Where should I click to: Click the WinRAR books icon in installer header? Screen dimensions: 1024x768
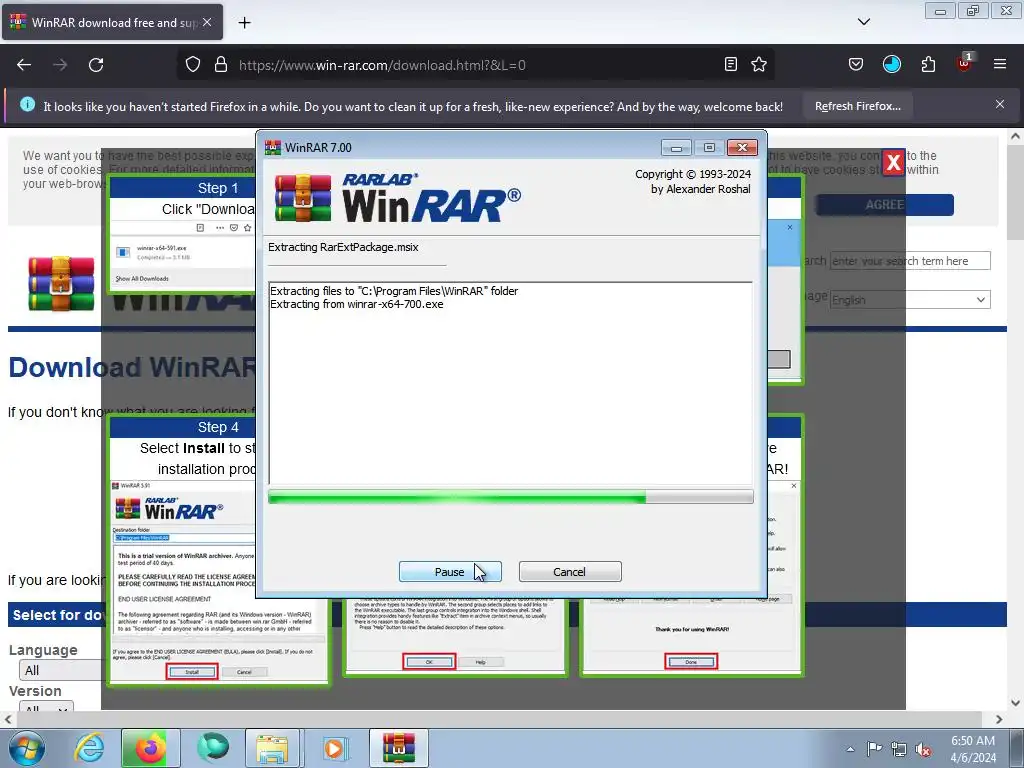[302, 197]
